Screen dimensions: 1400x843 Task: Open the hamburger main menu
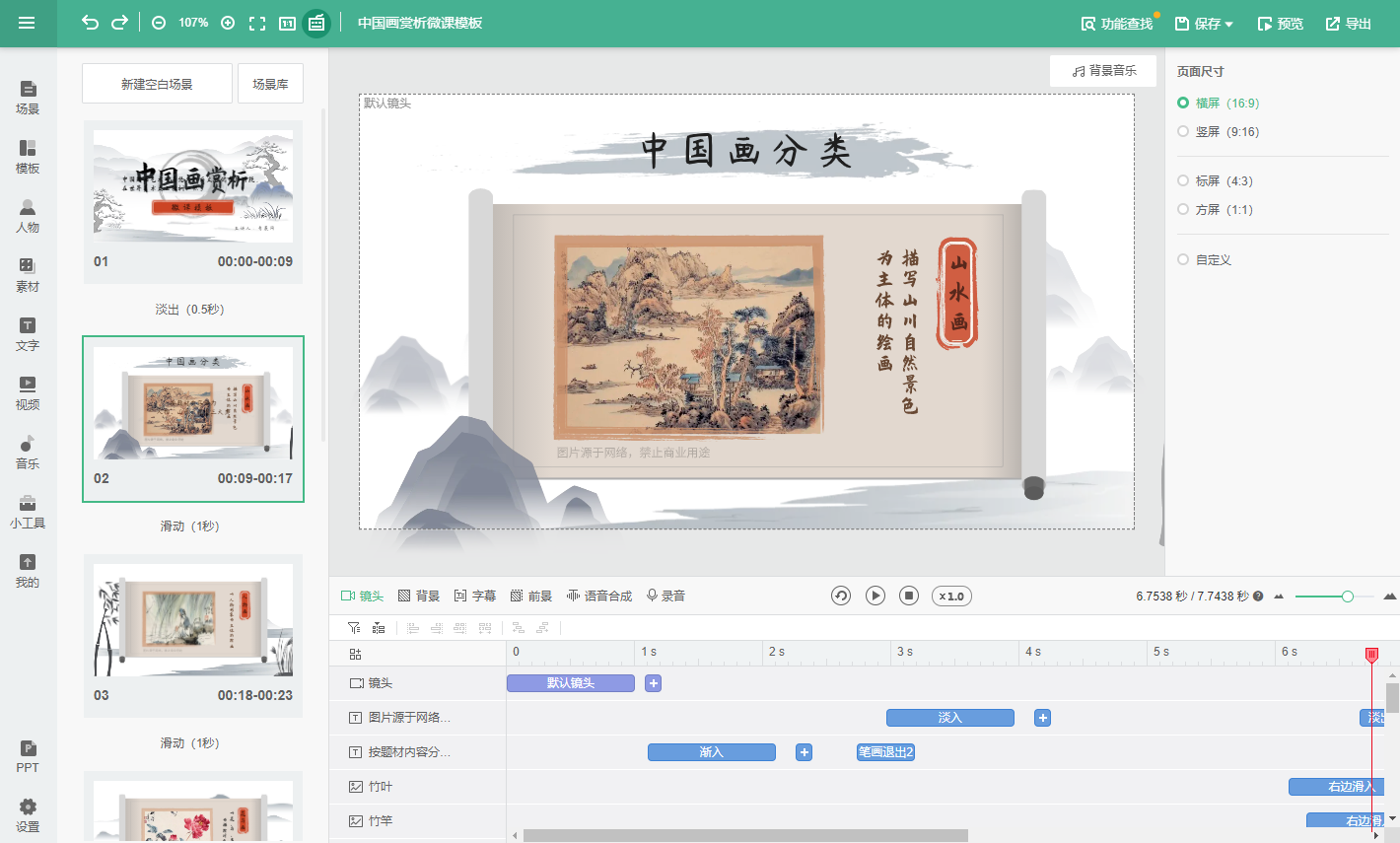click(x=27, y=23)
